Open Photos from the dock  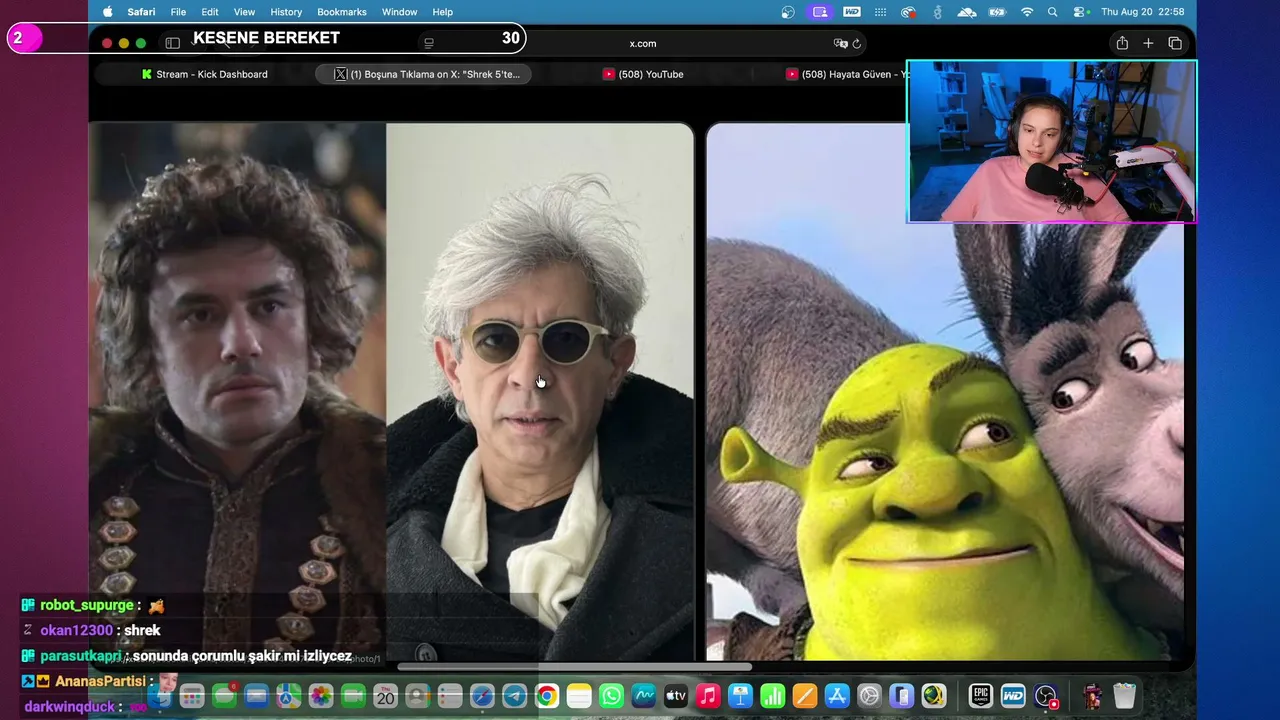(x=320, y=696)
